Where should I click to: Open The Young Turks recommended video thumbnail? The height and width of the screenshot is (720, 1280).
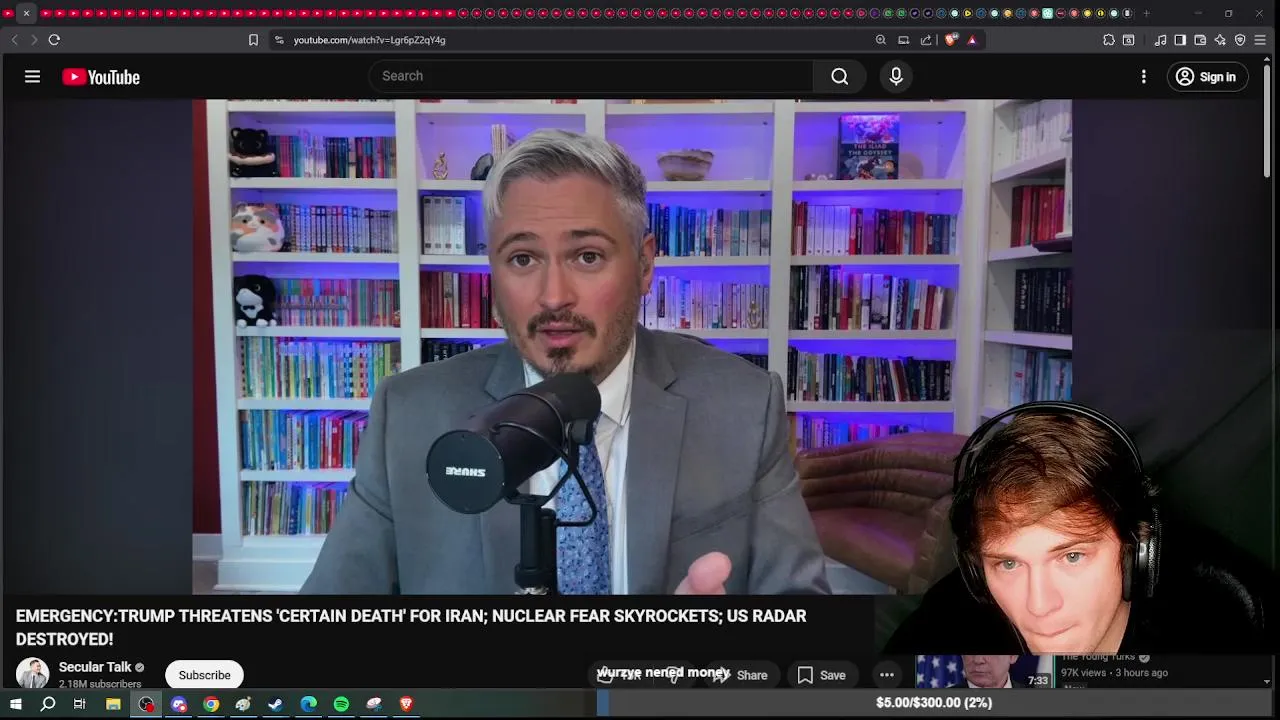tap(985, 671)
